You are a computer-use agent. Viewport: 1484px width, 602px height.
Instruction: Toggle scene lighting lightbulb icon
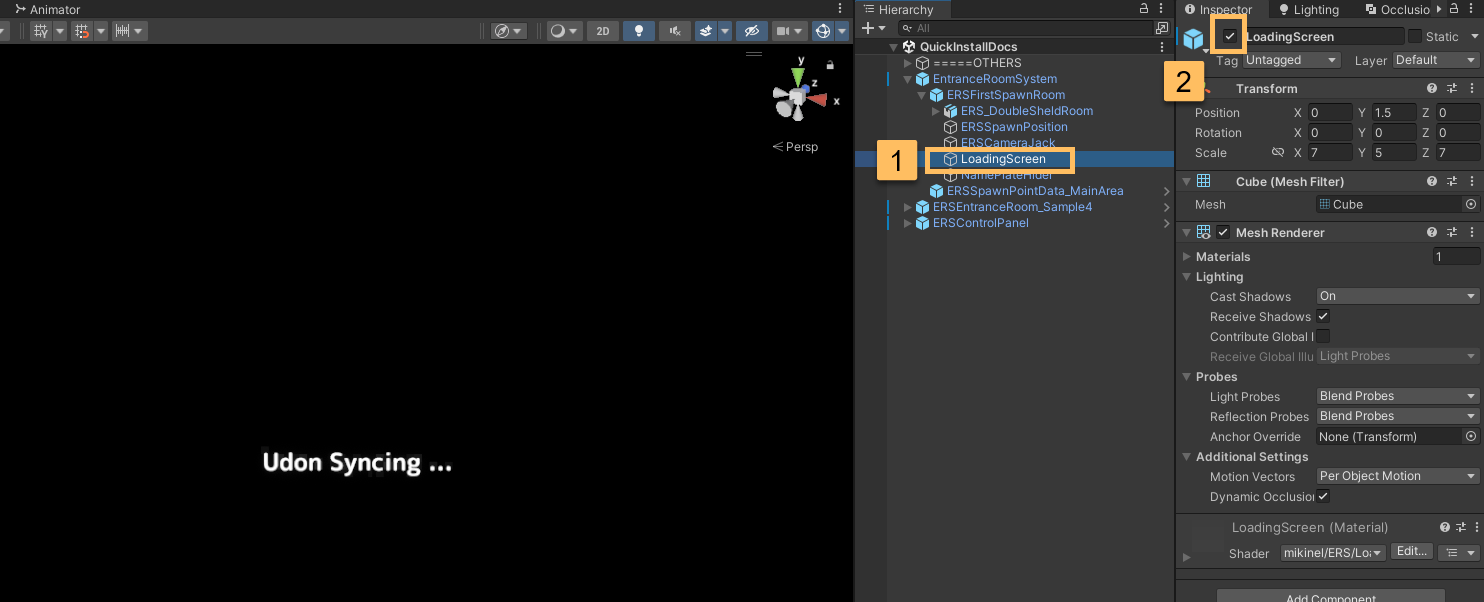coord(638,31)
